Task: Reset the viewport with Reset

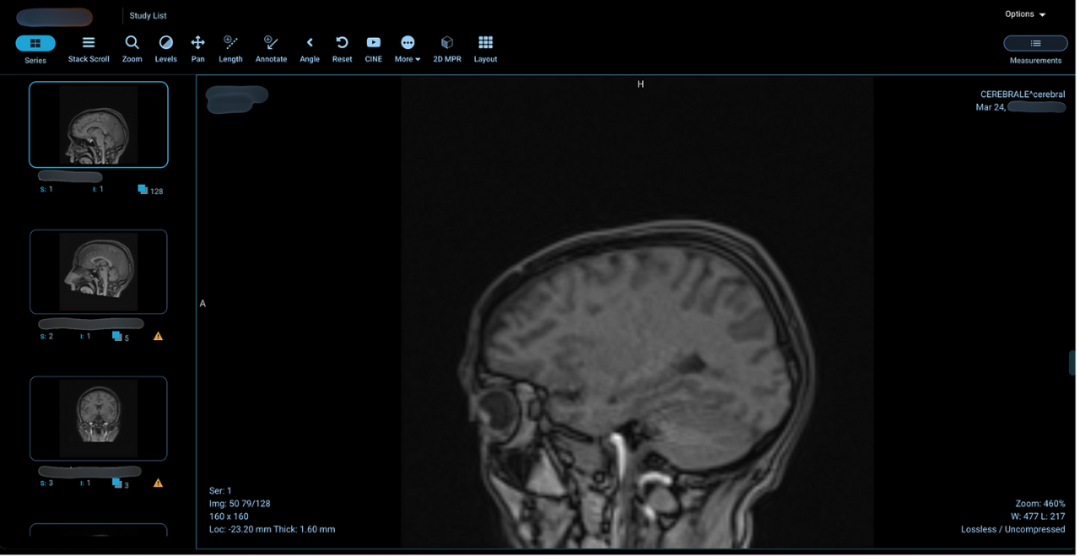Action: point(342,49)
